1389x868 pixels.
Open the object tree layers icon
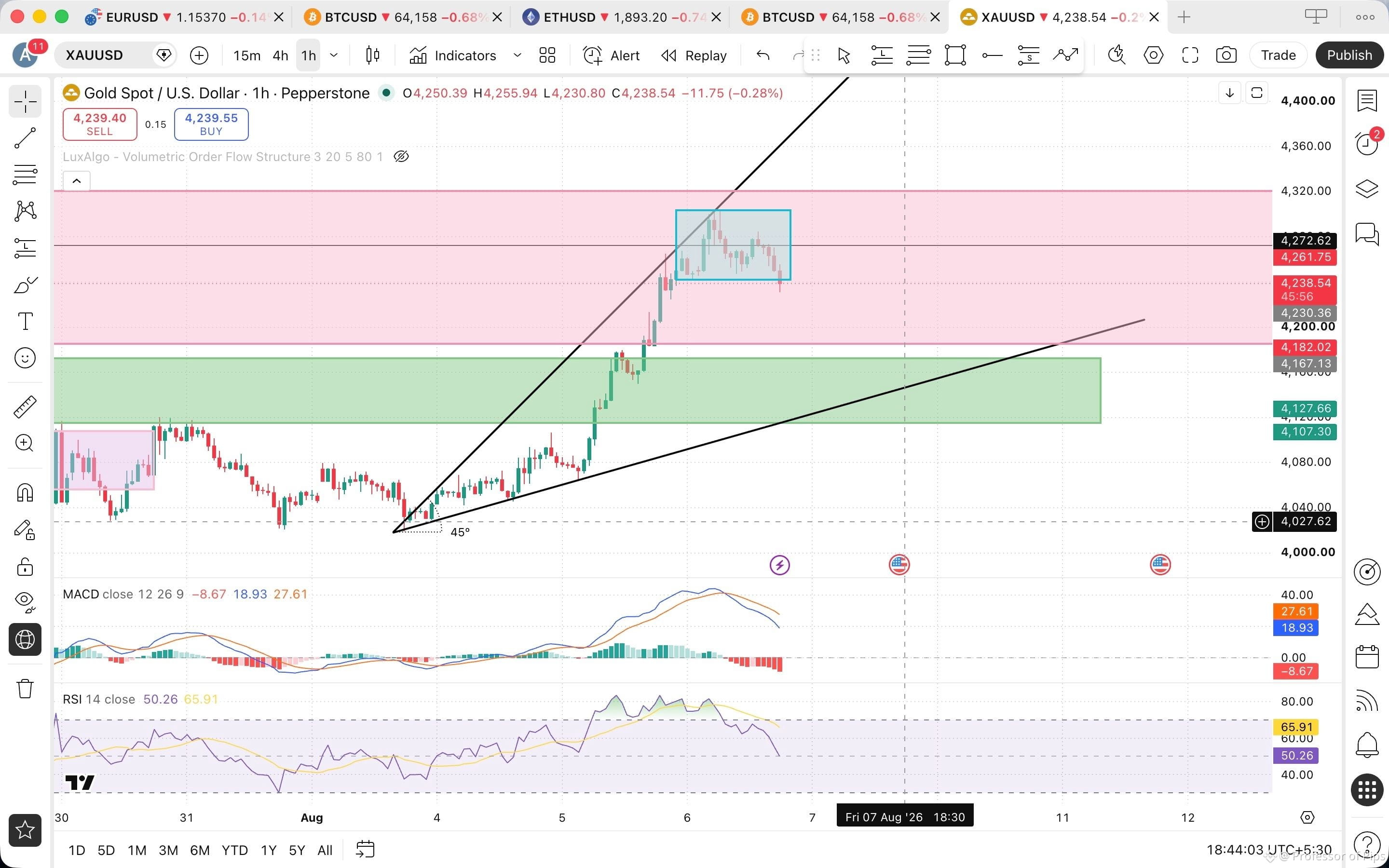(1367, 188)
